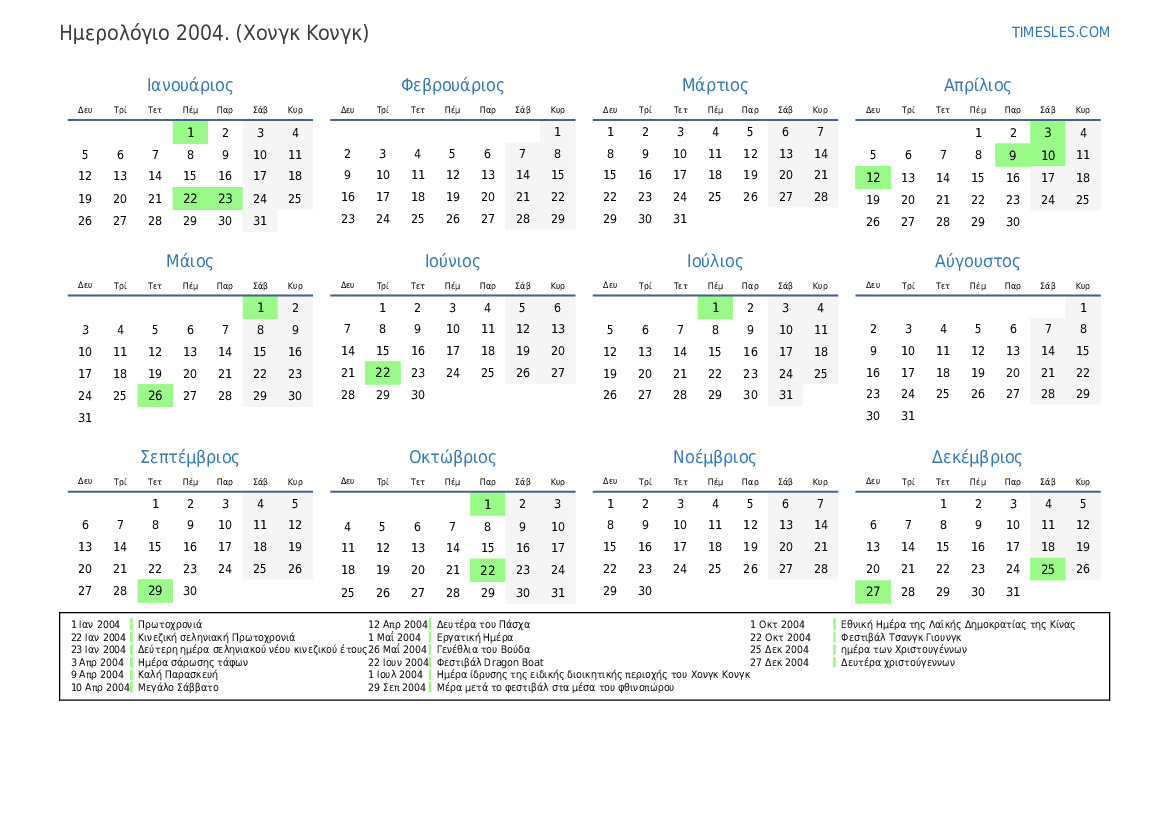Image resolution: width=1169 pixels, height=827 pixels.
Task: Select the Αύγουστος month heading
Action: click(977, 261)
